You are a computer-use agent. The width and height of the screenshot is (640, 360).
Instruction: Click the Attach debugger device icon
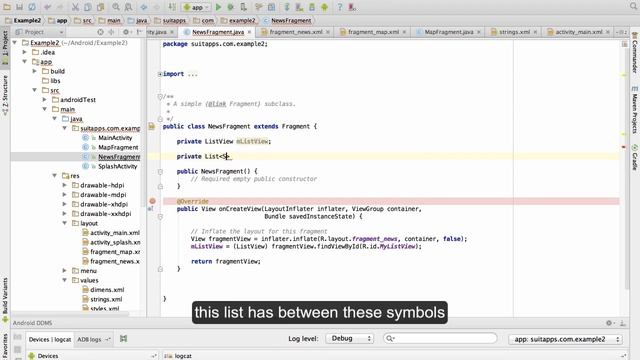(x=243, y=7)
